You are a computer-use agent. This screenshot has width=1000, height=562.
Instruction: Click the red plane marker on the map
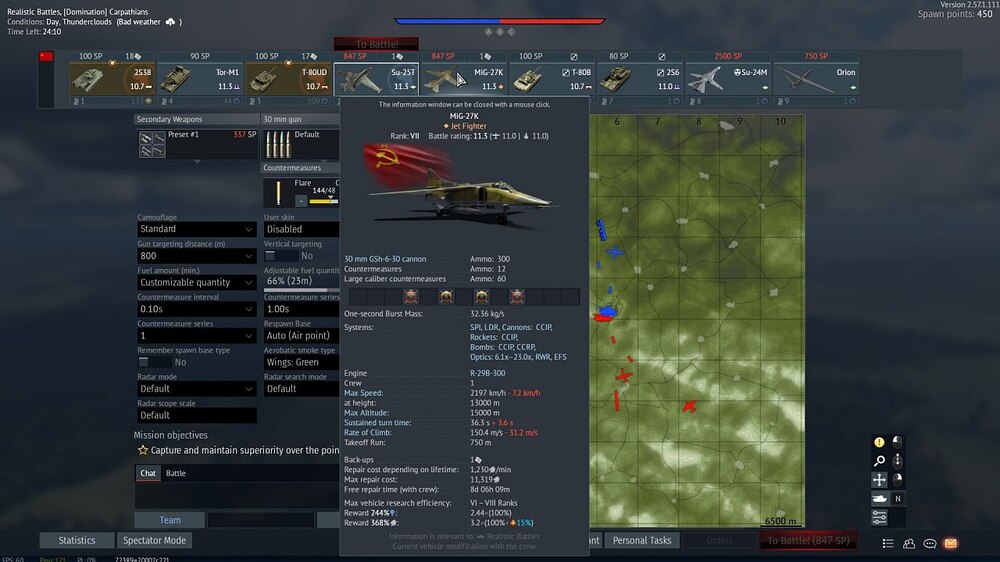coord(689,406)
